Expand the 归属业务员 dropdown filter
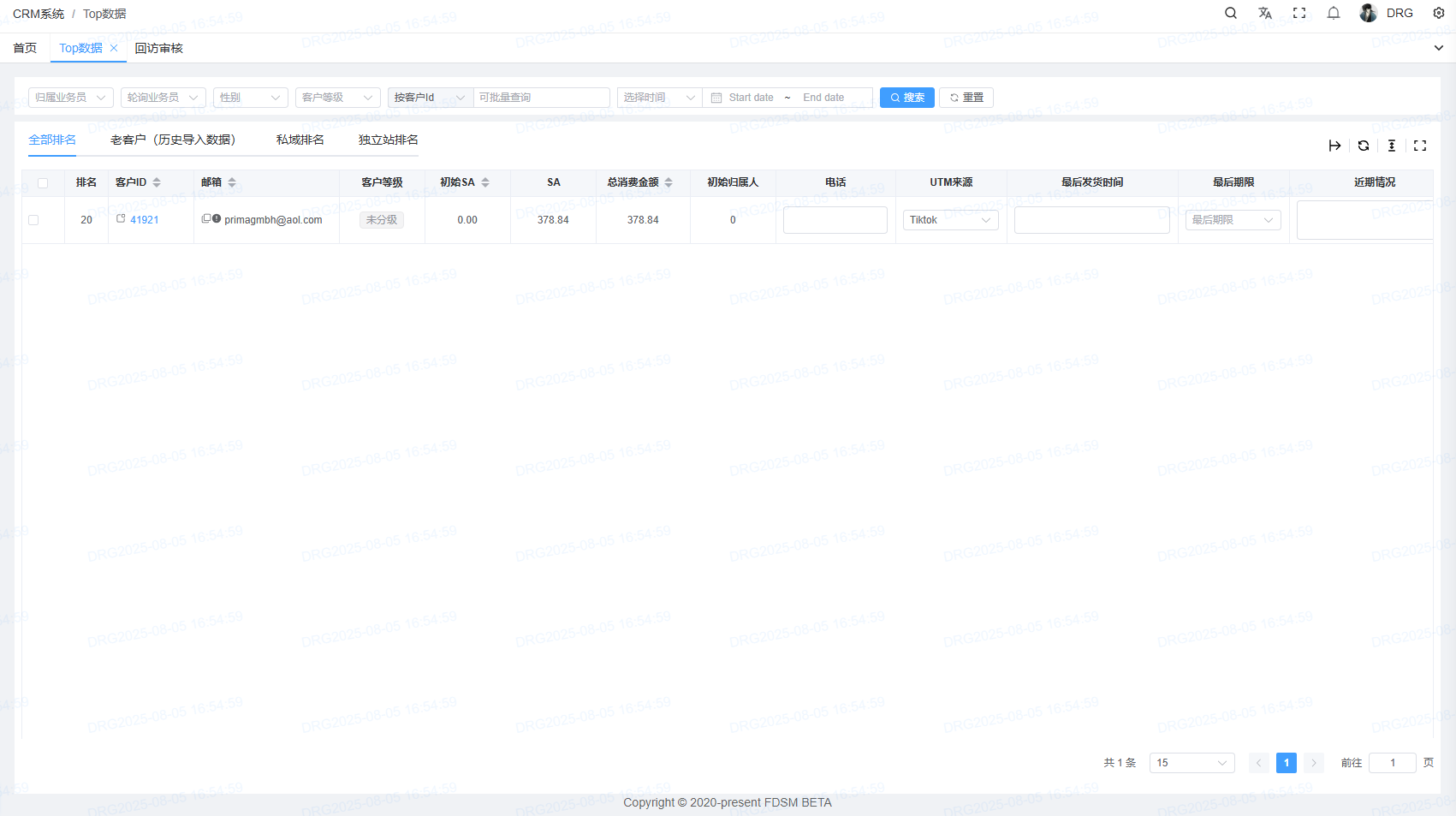This screenshot has height=816, width=1456. [x=70, y=98]
